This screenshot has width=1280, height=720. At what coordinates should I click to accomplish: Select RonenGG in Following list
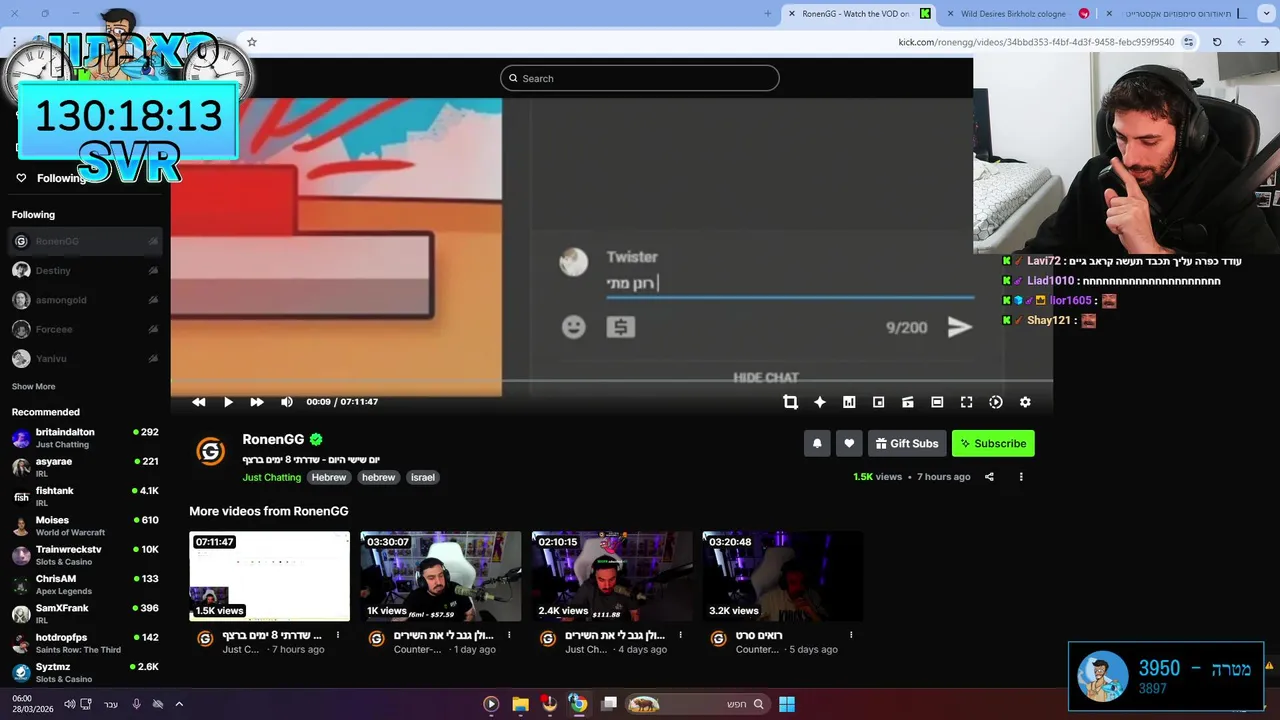click(x=85, y=241)
